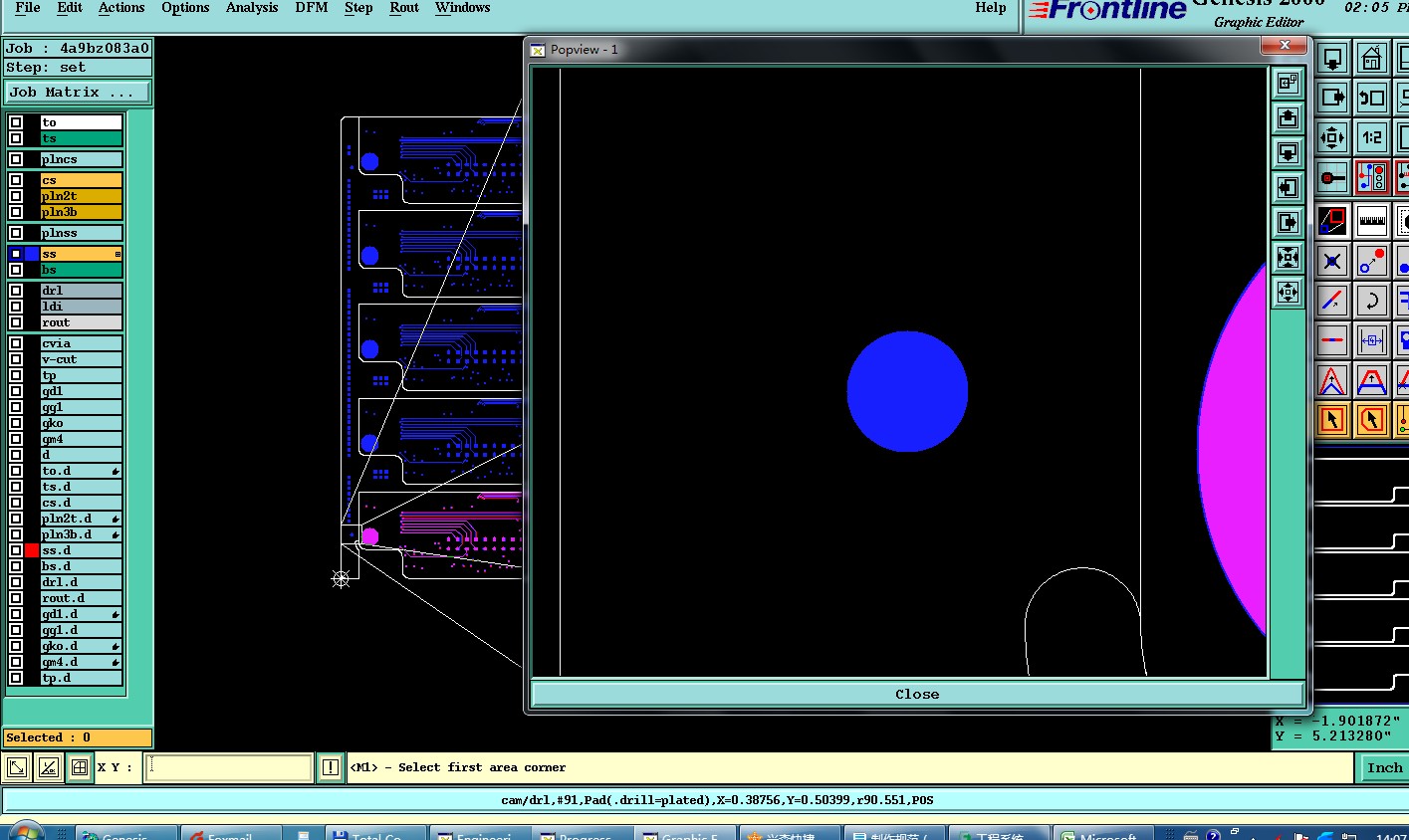The image size is (1409, 840).
Task: Click the pan right arrow icon in main toolbar
Action: (x=1332, y=98)
